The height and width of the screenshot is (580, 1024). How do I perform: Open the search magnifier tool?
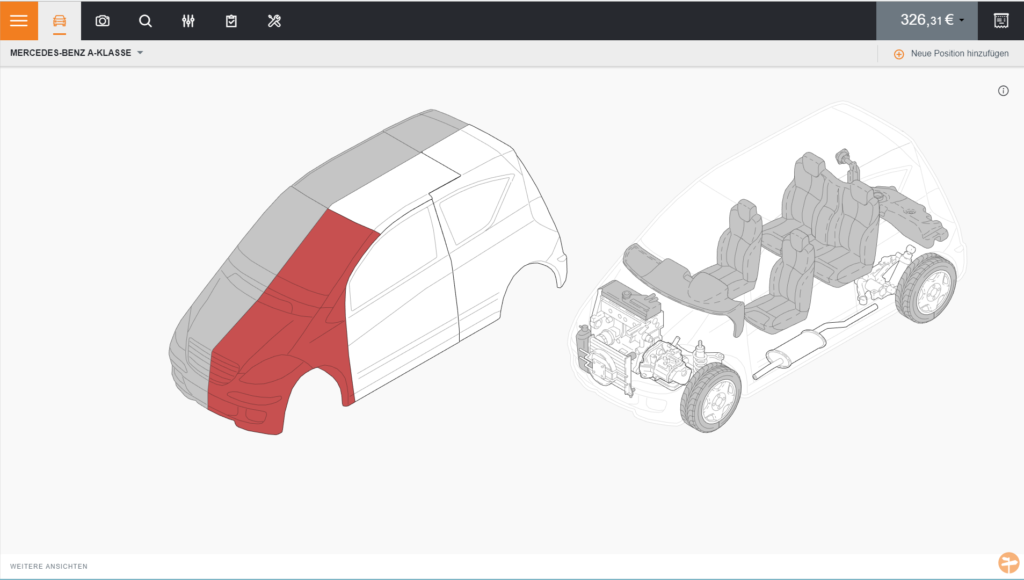[x=145, y=21]
